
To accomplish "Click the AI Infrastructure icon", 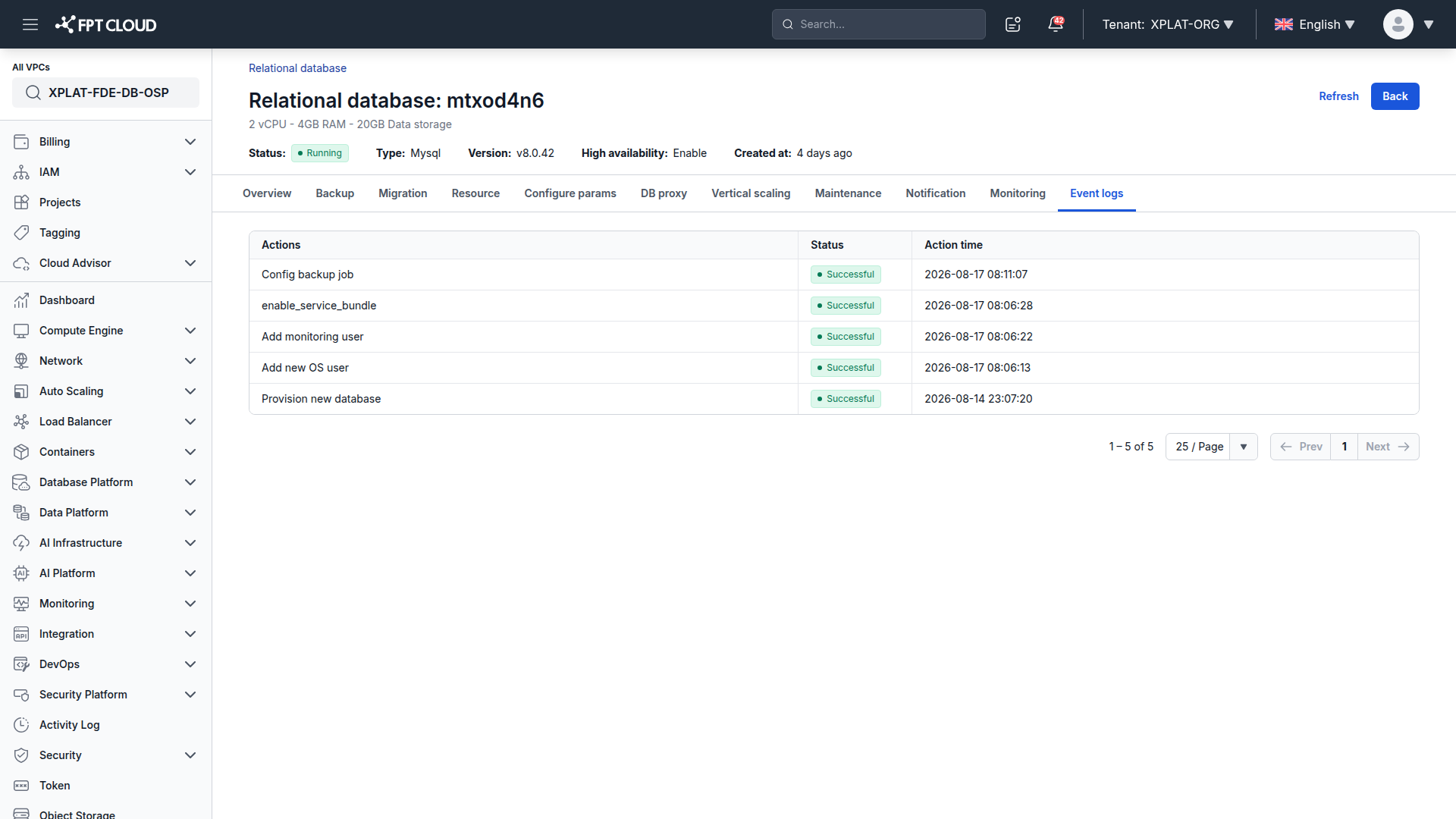I will coord(21,543).
